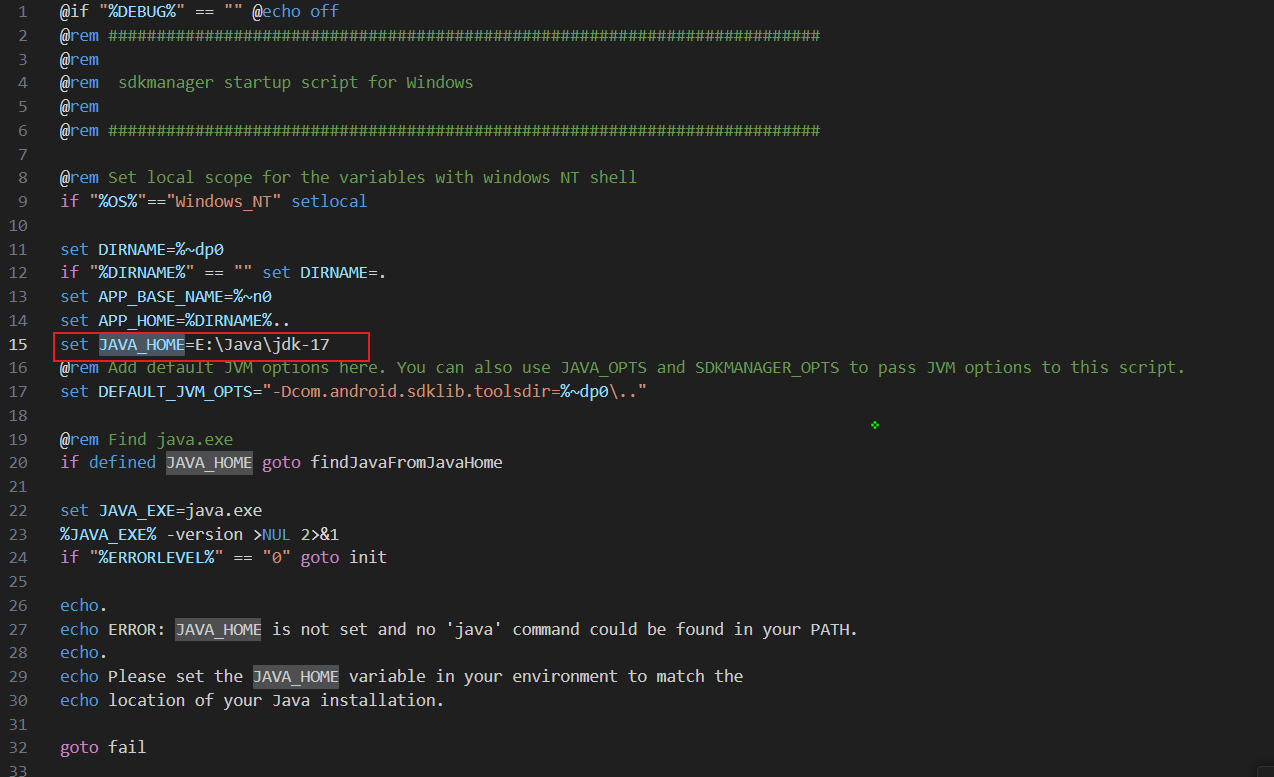The image size is (1274, 777).
Task: Click the word PATH on line 27
Action: 834,629
